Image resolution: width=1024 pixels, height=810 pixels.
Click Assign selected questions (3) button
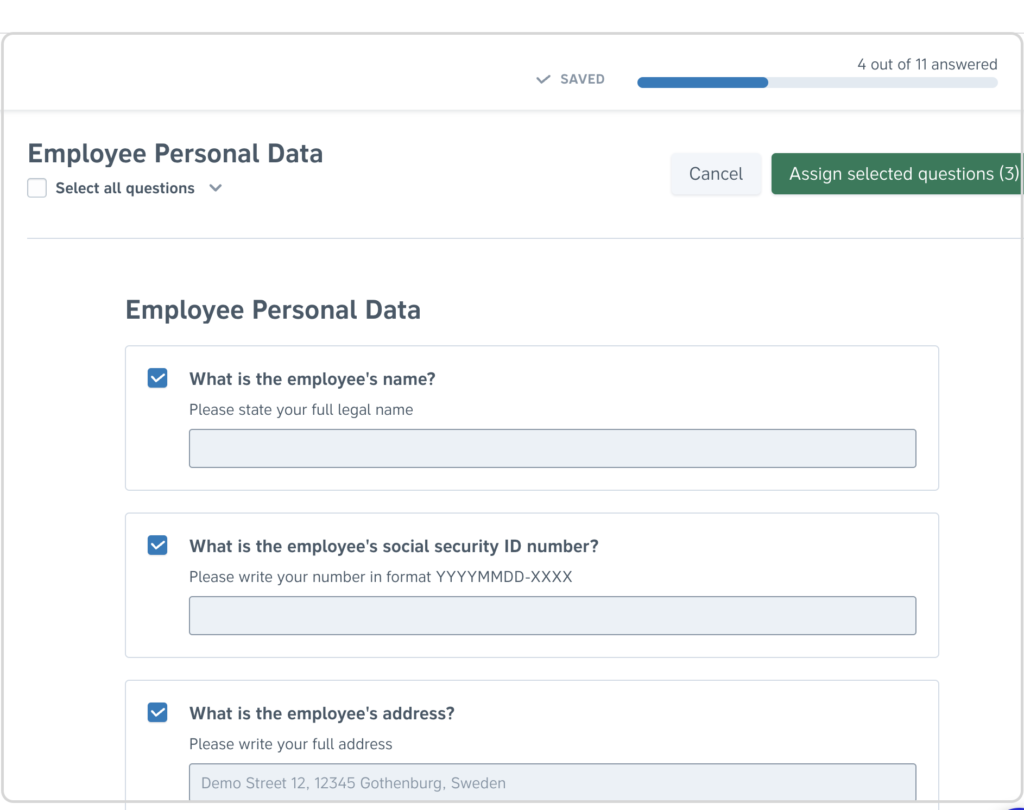click(x=897, y=174)
